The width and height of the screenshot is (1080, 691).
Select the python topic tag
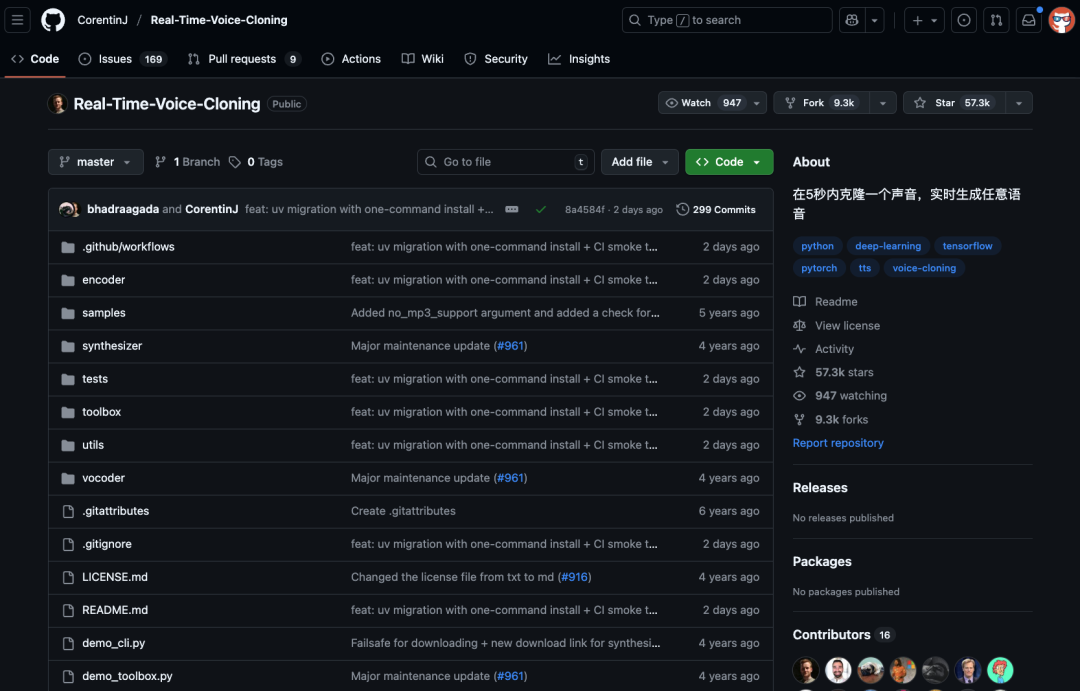click(x=818, y=246)
